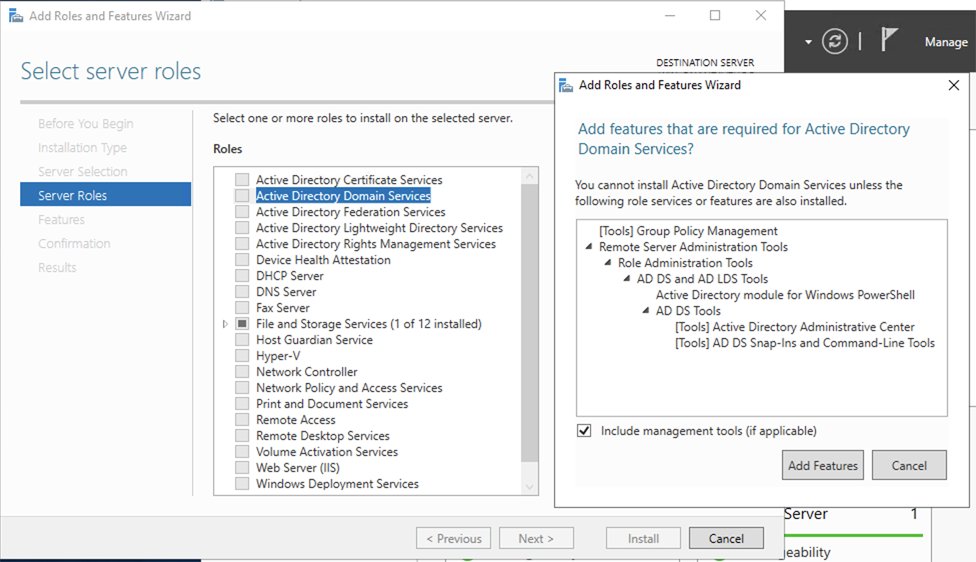The height and width of the screenshot is (562, 976).
Task: Select Print and Document Services text
Action: 332,404
